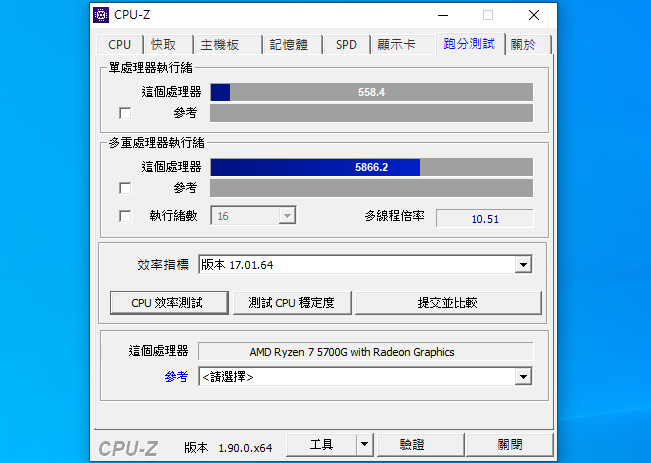Image resolution: width=651 pixels, height=463 pixels.
Task: Click 測試 CPU 穩定度 button
Action: (x=292, y=303)
